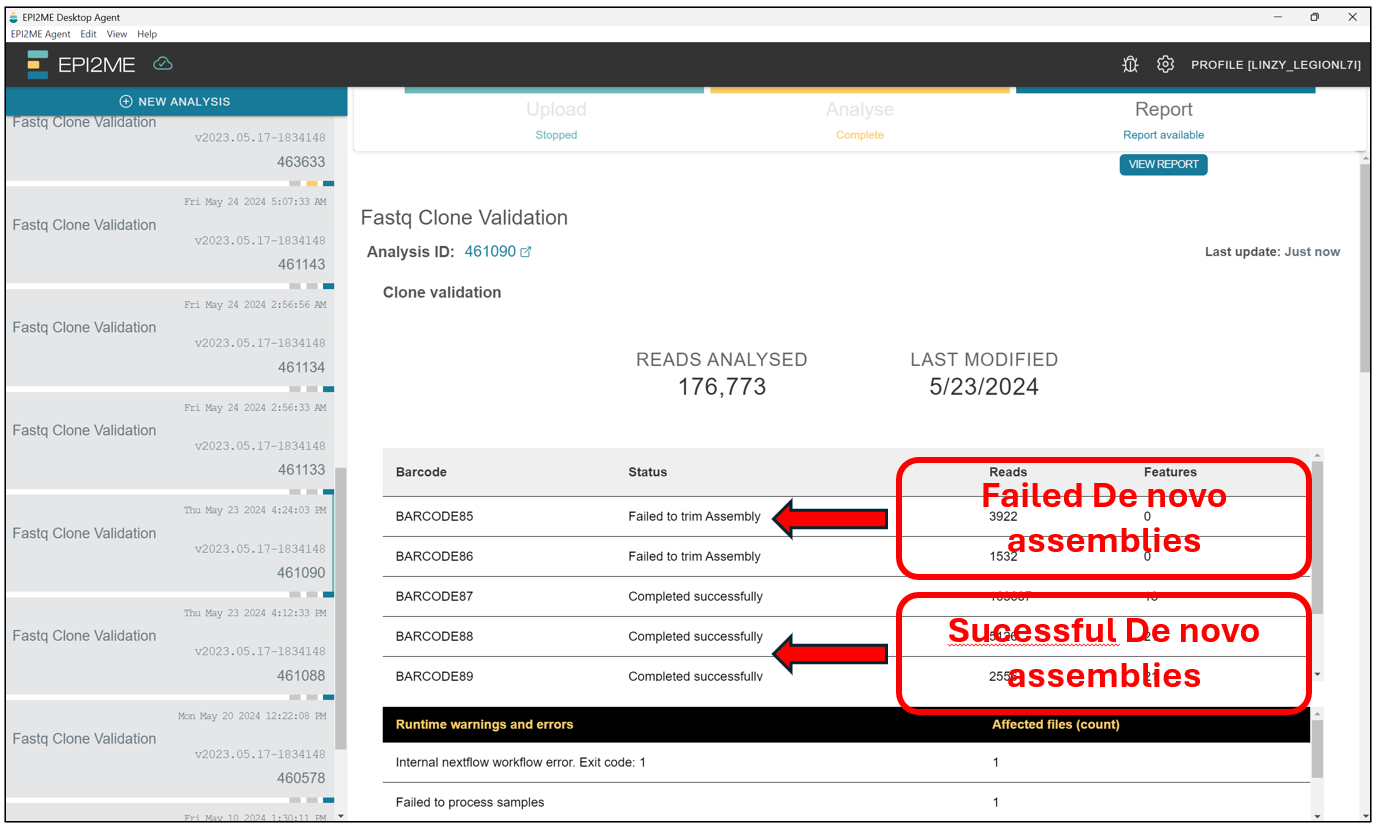Viewport: 1378px width, 829px height.
Task: Click Internal nextflow workflow error row
Action: click(x=846, y=763)
